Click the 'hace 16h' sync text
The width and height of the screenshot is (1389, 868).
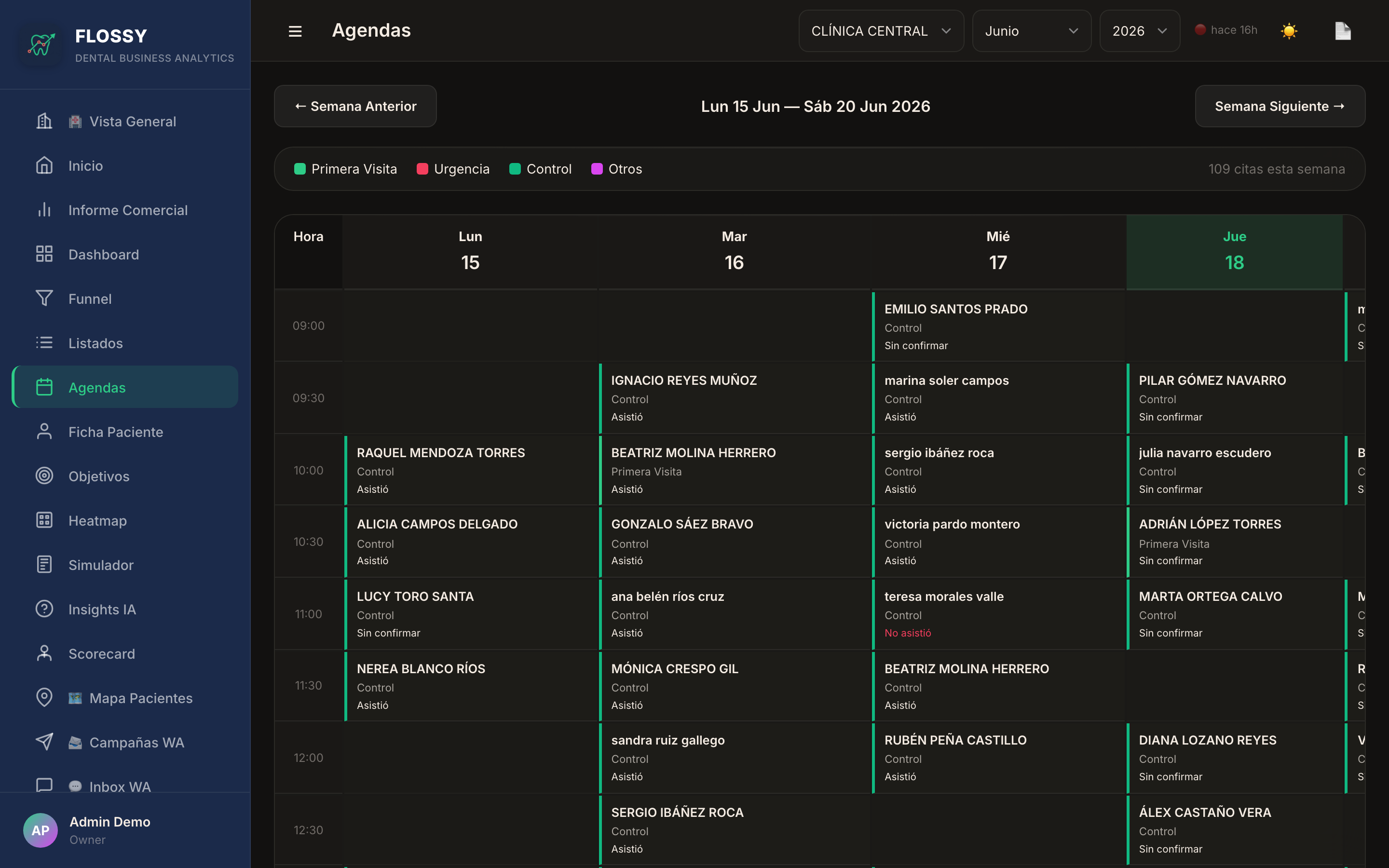click(1233, 30)
